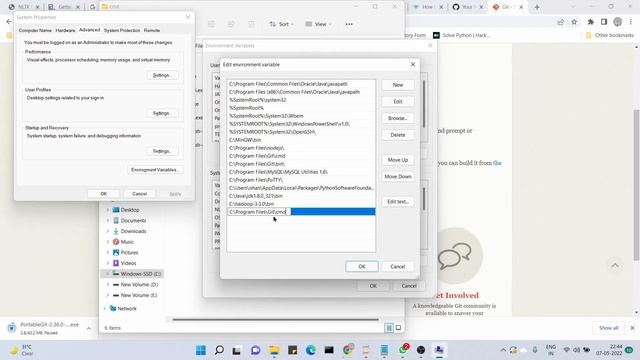
Task: Expand Documents in File Explorer tree
Action: pos(108,220)
